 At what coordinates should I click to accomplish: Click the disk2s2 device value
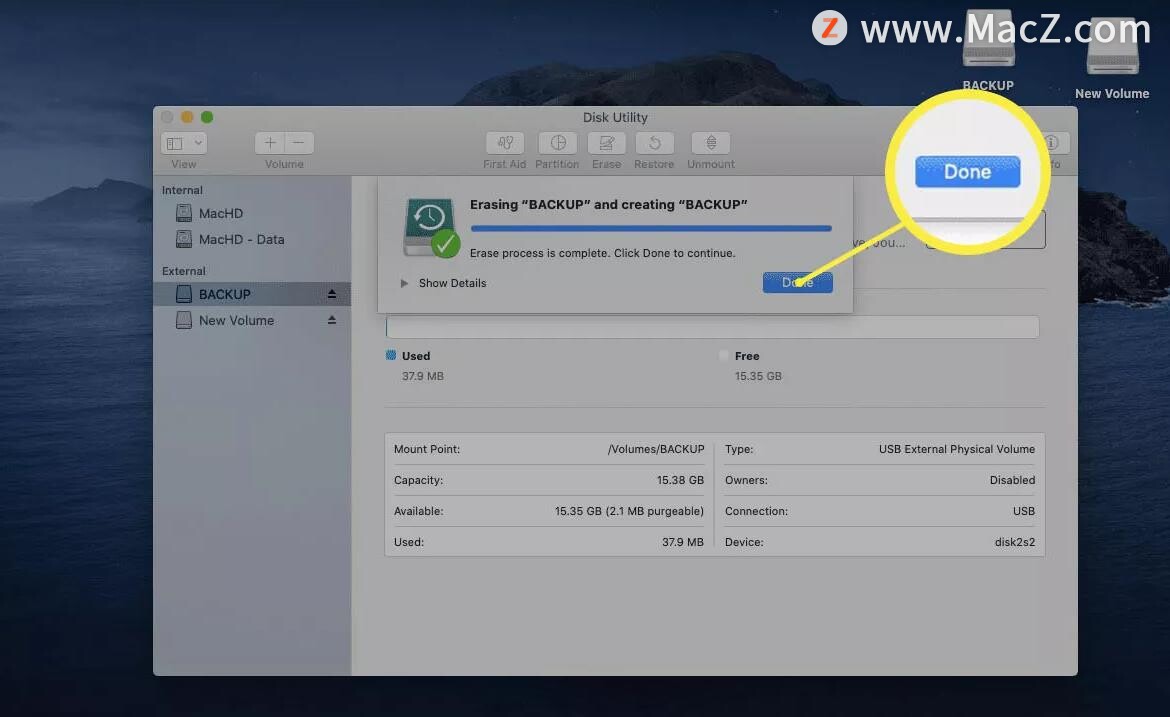[1015, 542]
